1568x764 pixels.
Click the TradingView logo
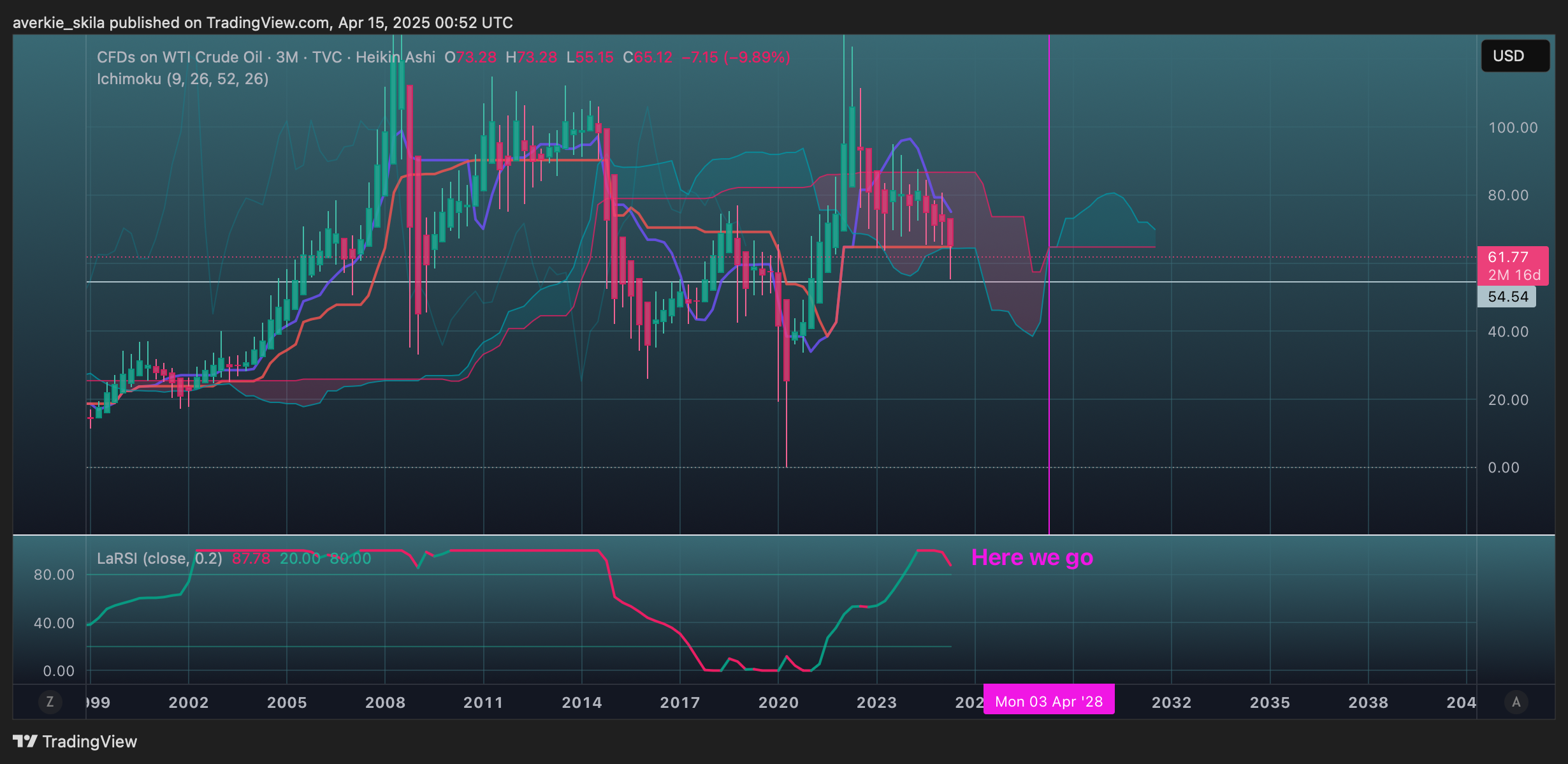click(x=75, y=742)
